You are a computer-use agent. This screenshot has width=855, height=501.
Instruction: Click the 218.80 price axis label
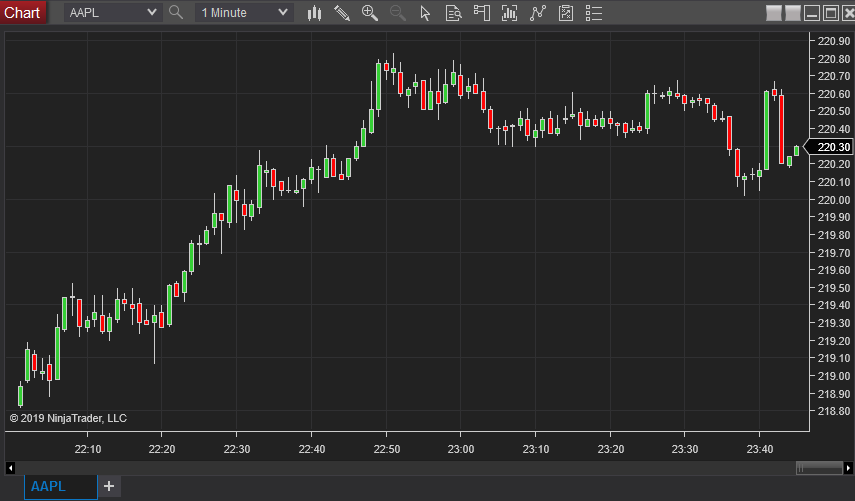coord(833,411)
